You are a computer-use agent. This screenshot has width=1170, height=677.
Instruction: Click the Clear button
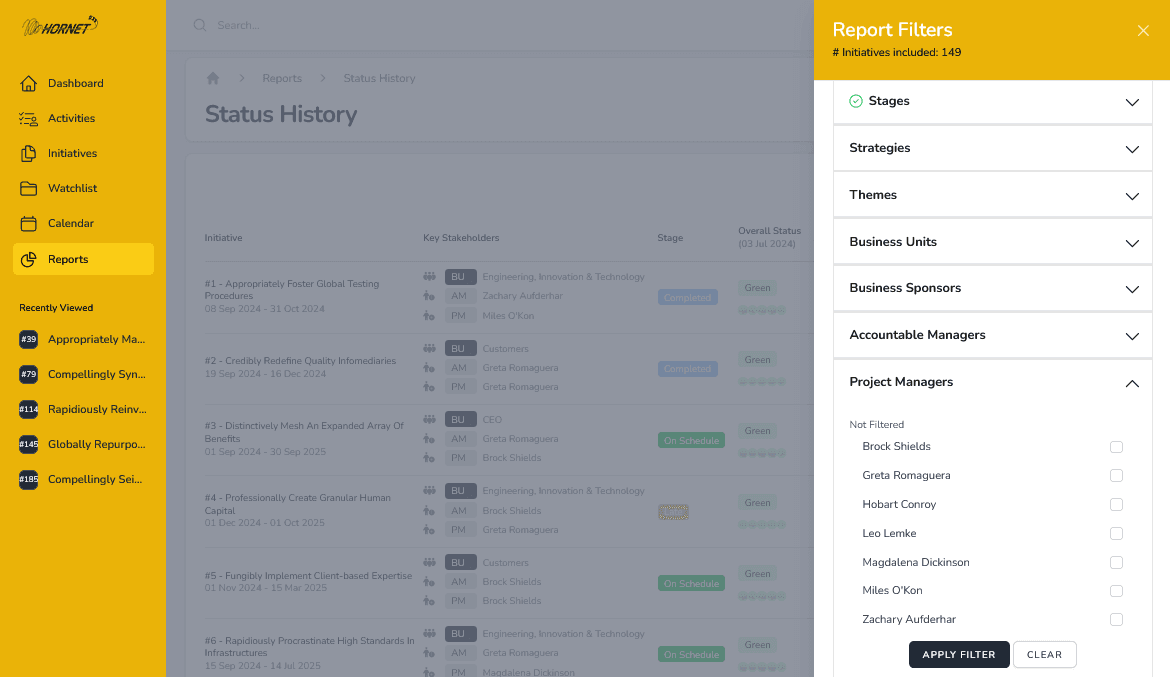coord(1044,655)
